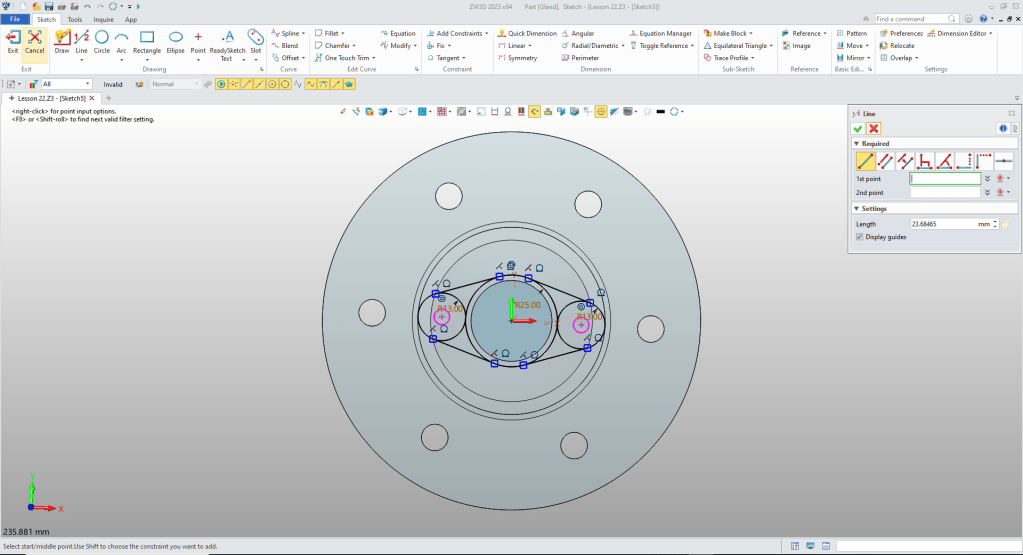This screenshot has width=1023, height=555.
Task: Select the Circle drawing tool
Action: 102,38
